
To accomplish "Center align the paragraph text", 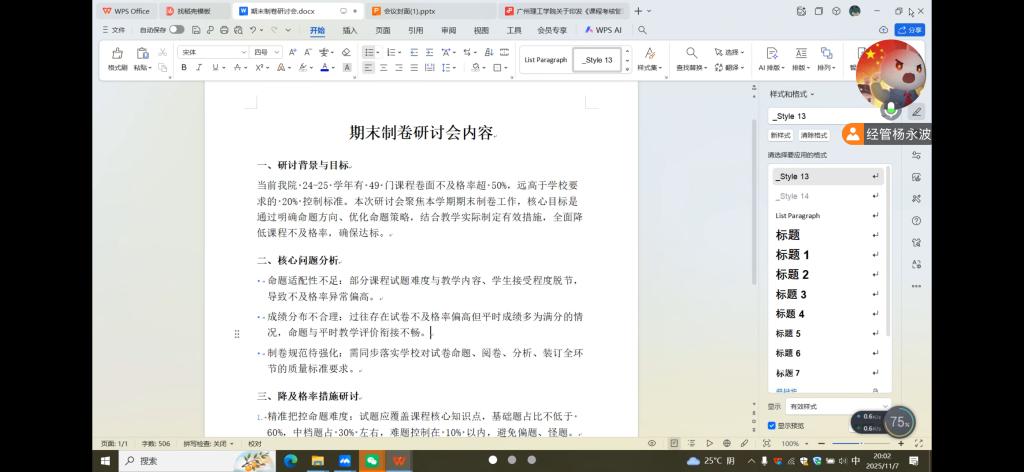I will point(384,68).
